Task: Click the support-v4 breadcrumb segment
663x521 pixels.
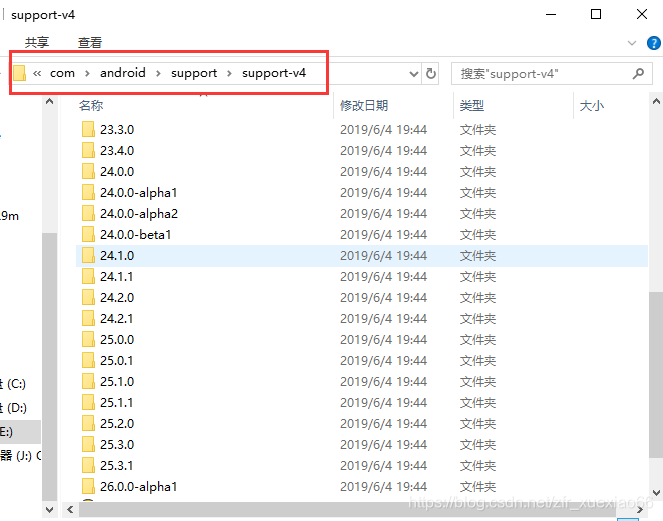Action: 274,73
